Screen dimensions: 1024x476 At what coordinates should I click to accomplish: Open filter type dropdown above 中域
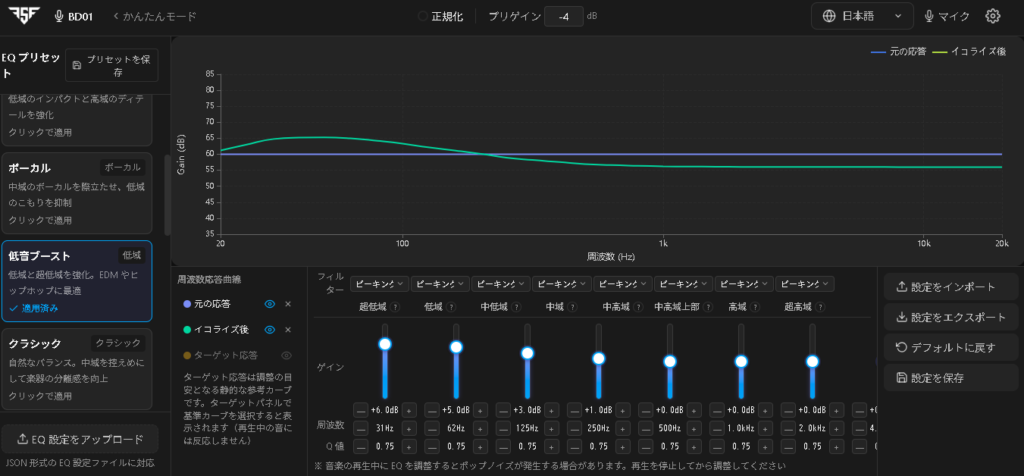tap(562, 284)
